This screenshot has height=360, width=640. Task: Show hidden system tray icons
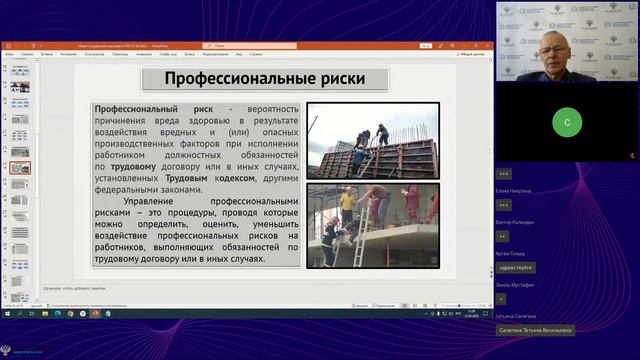point(426,314)
